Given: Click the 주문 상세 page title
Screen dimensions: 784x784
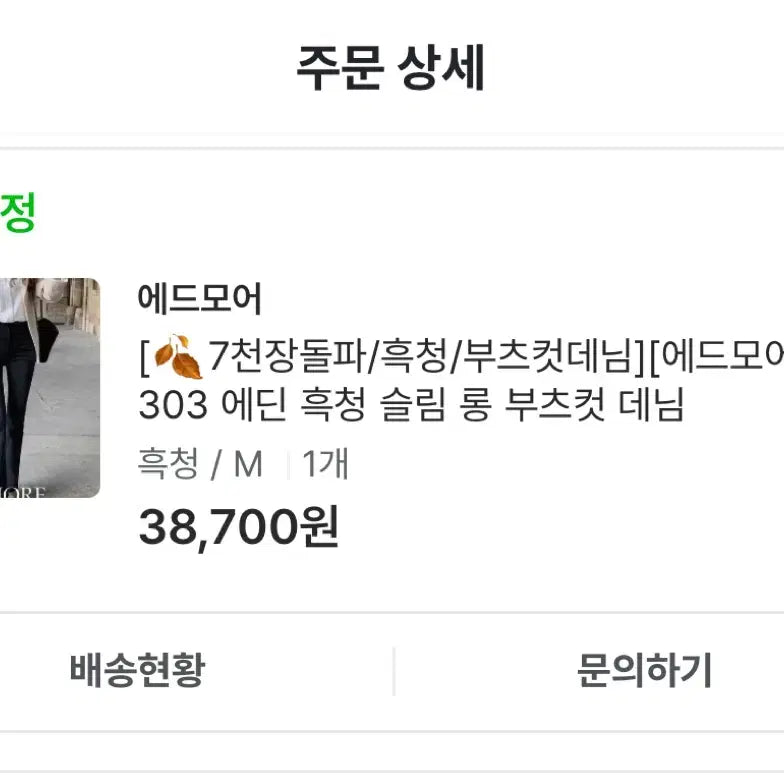Looking at the screenshot, I should [390, 68].
